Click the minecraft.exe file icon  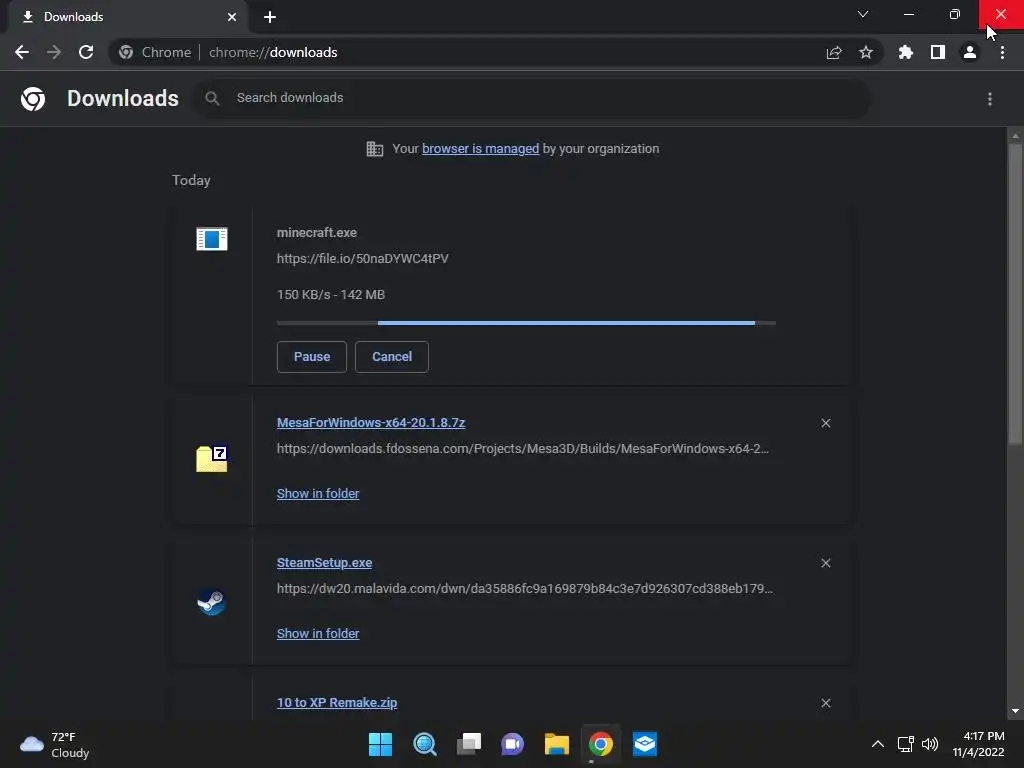tap(212, 239)
